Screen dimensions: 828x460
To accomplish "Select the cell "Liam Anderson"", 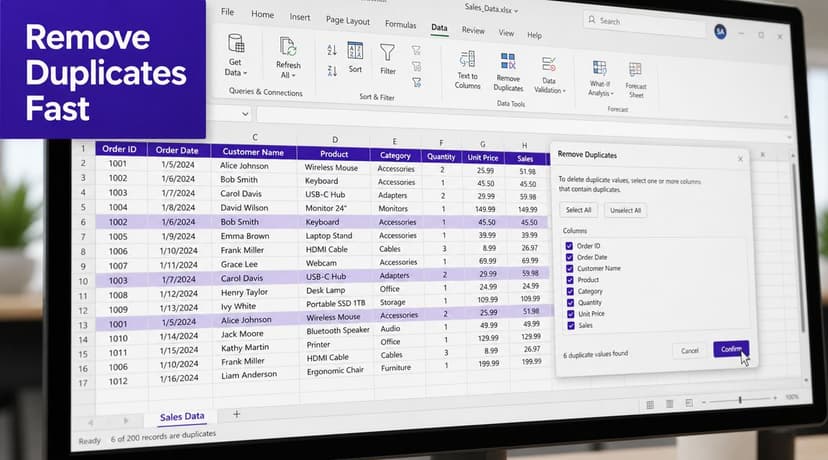I will pos(249,374).
